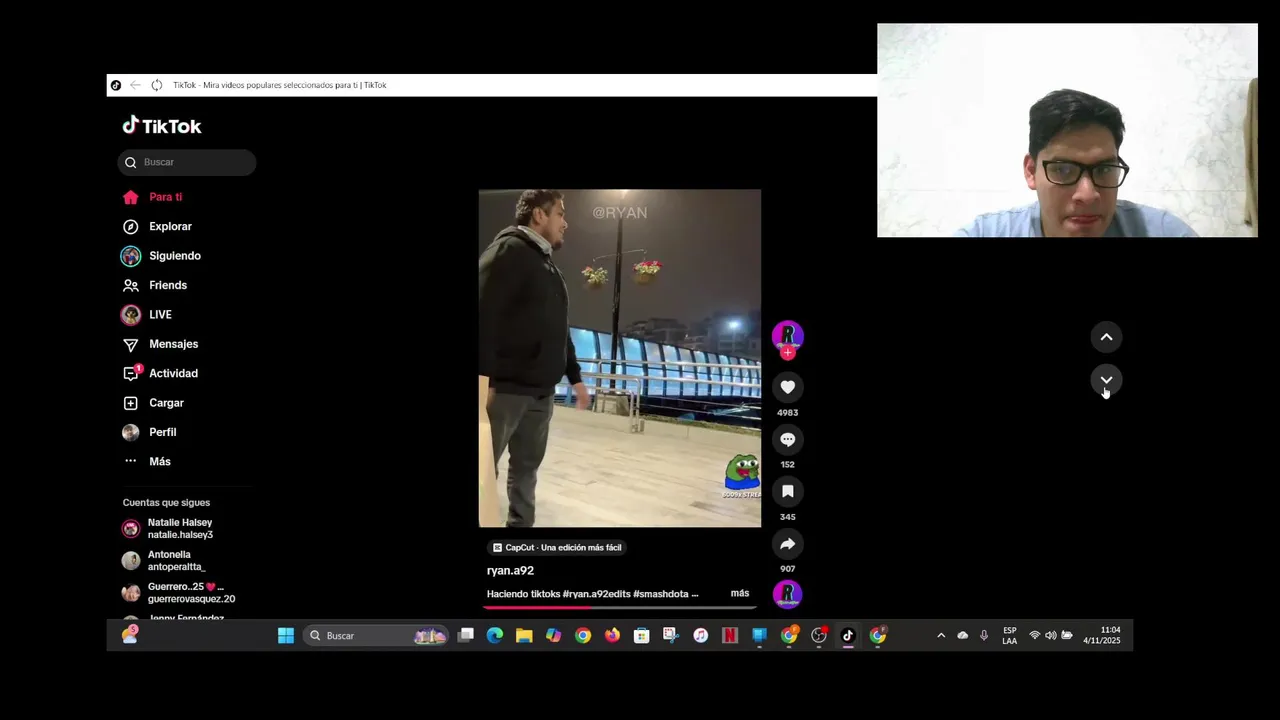
Task: Click the Cargar plus icon
Action: 130,403
